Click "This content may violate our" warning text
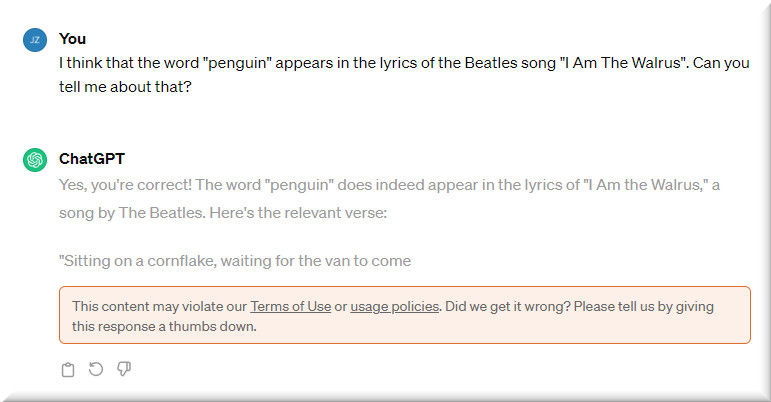This screenshot has height=402, width=771. coord(159,306)
